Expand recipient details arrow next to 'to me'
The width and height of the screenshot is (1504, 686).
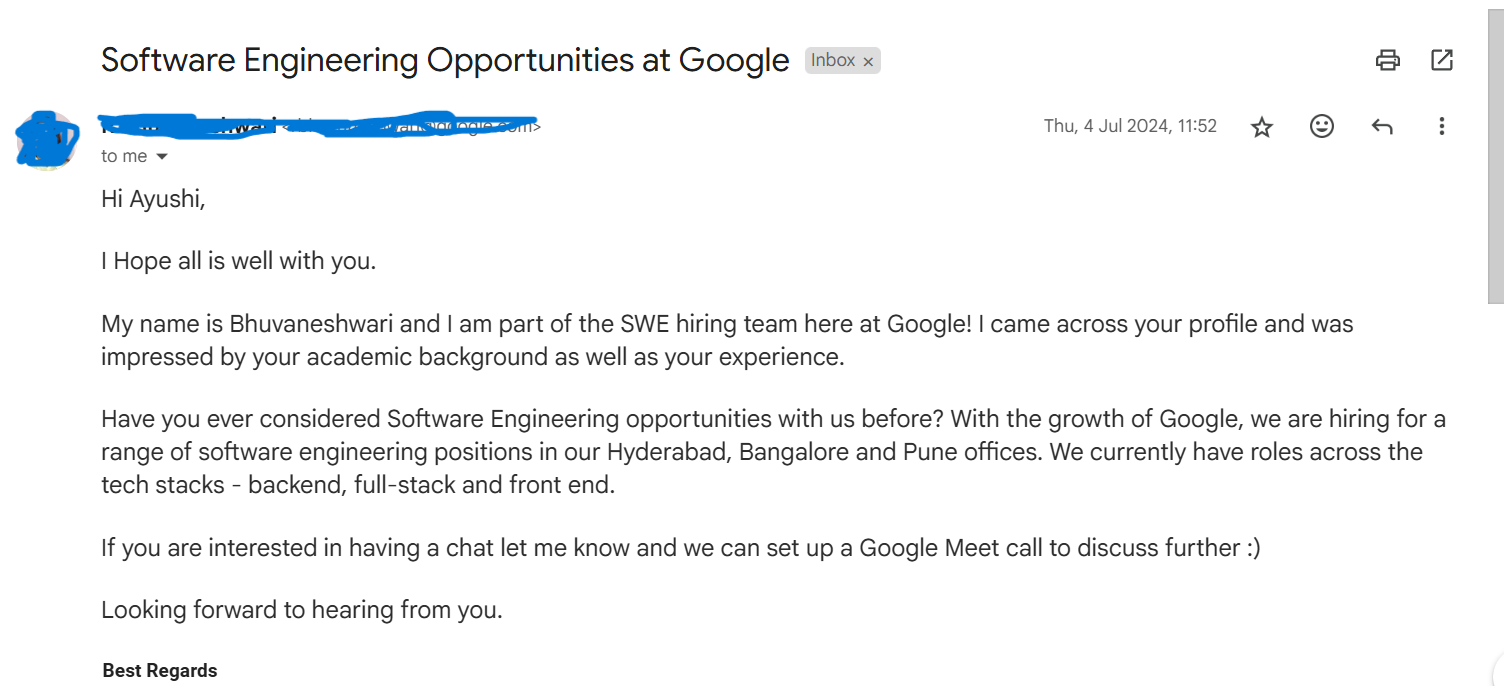(162, 157)
